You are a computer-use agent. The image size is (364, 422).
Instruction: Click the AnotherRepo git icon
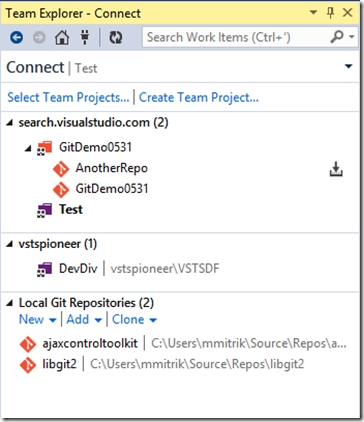[61, 169]
